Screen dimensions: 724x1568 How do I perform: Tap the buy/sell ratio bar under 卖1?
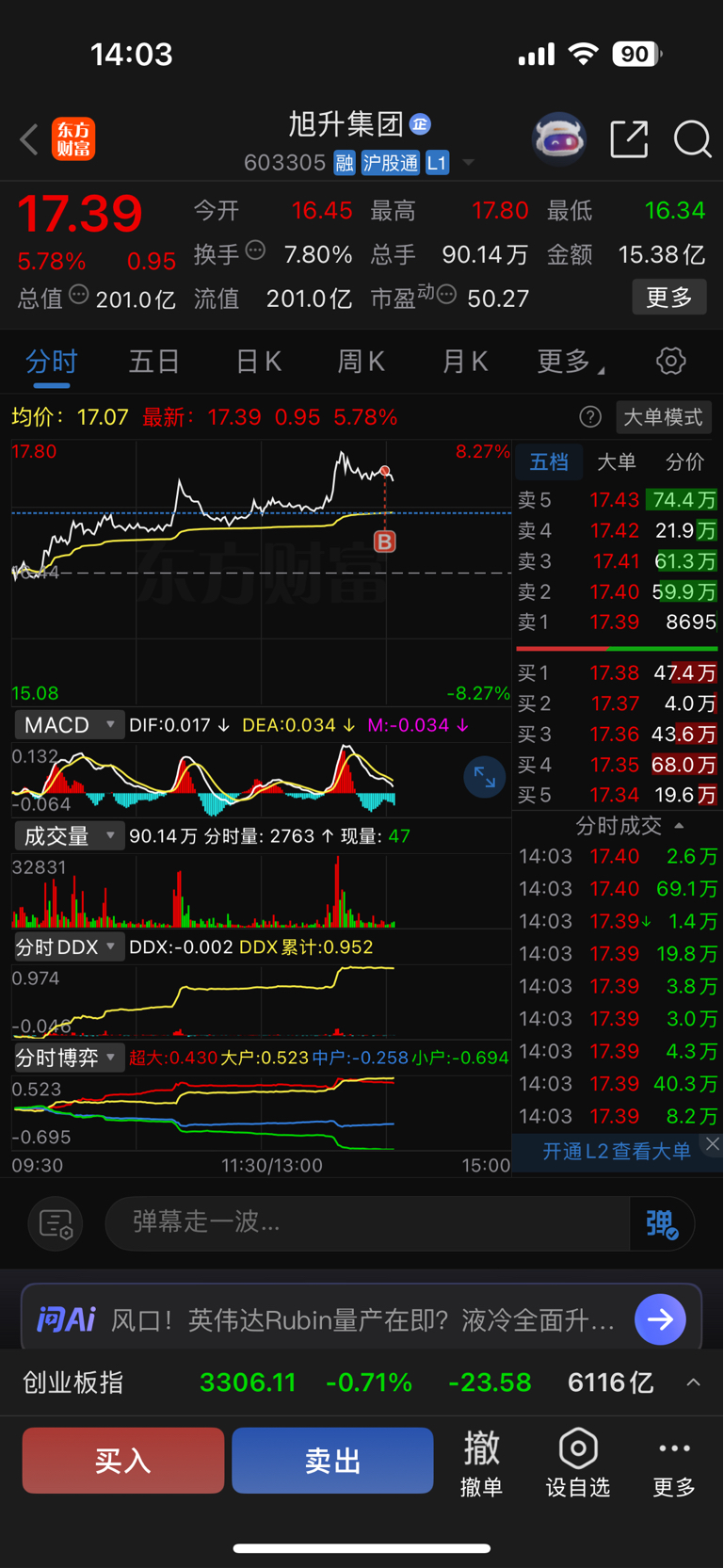coord(617,649)
